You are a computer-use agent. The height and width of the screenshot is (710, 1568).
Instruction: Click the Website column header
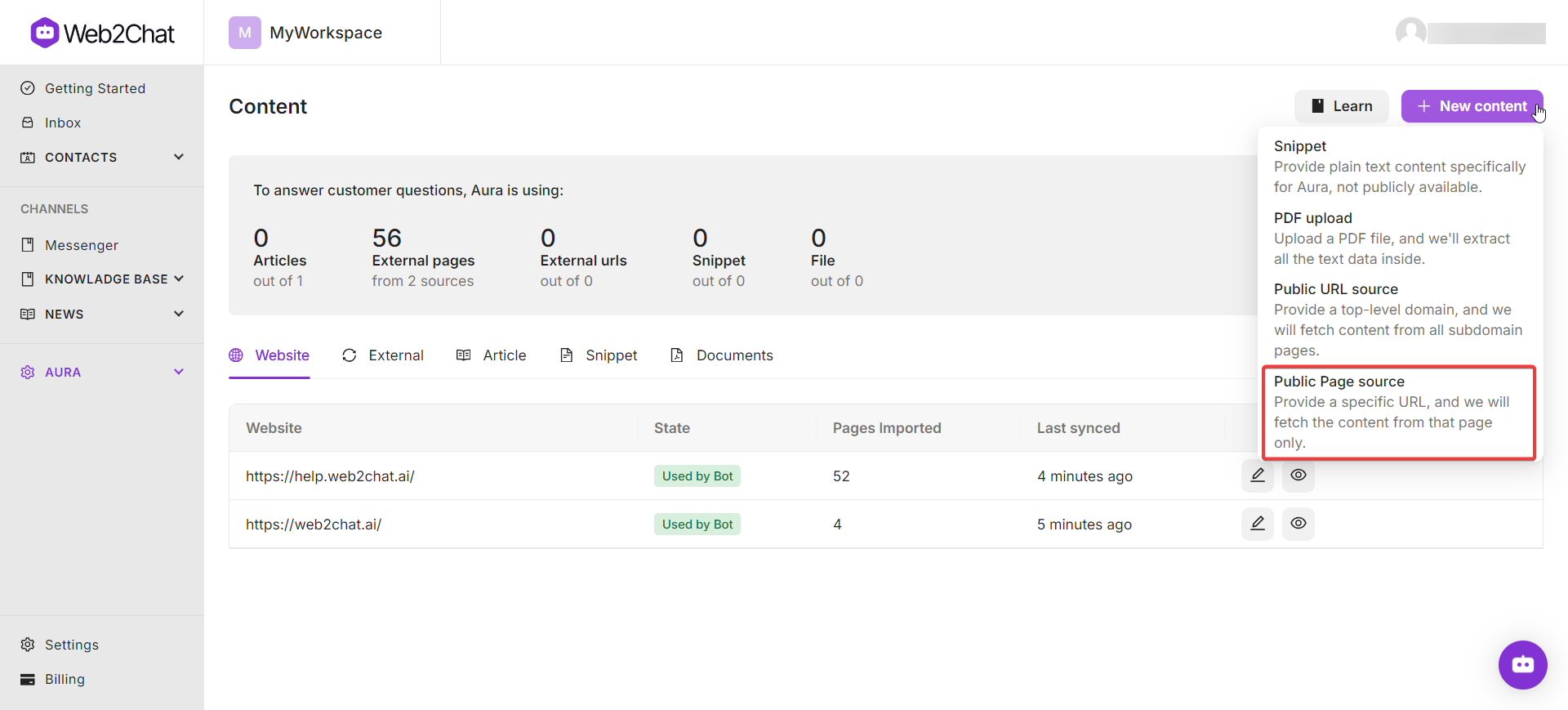click(x=274, y=428)
